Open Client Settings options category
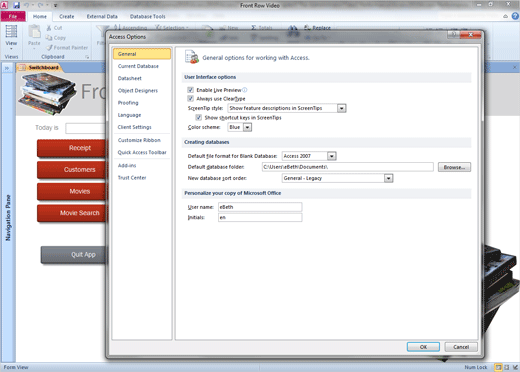The width and height of the screenshot is (520, 372). tap(142, 127)
